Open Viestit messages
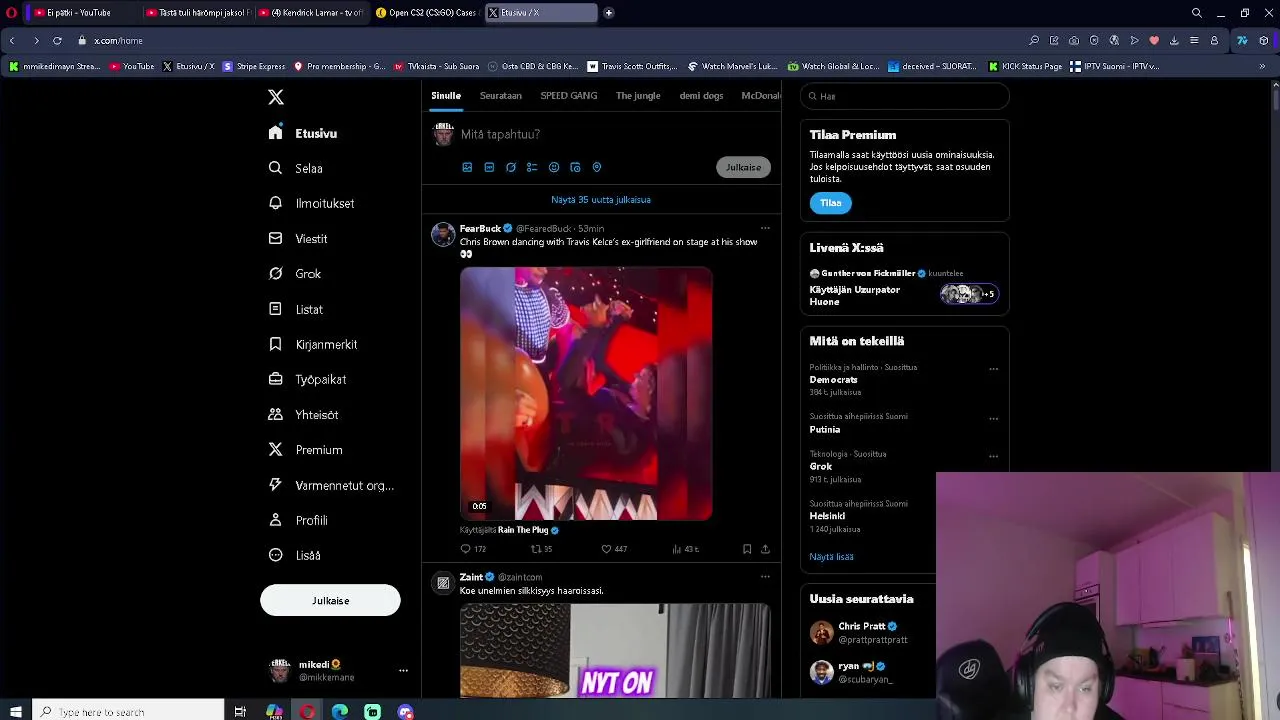1280x720 pixels. pos(298,238)
